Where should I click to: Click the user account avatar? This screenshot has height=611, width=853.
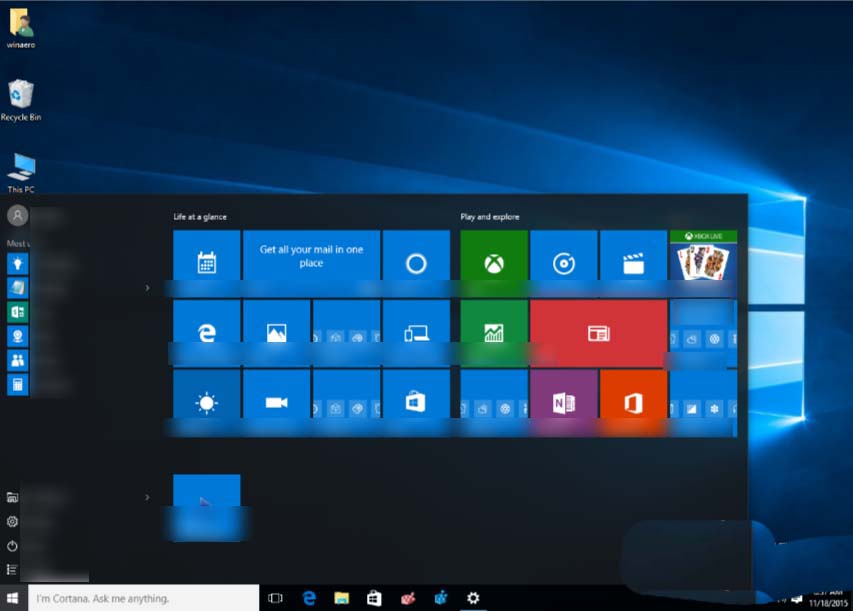click(x=17, y=216)
